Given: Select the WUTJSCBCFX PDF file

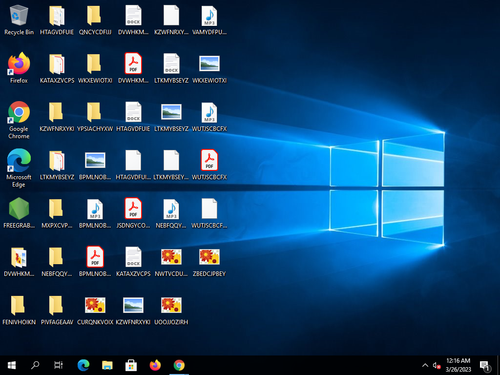Looking at the screenshot, I should pos(209,165).
